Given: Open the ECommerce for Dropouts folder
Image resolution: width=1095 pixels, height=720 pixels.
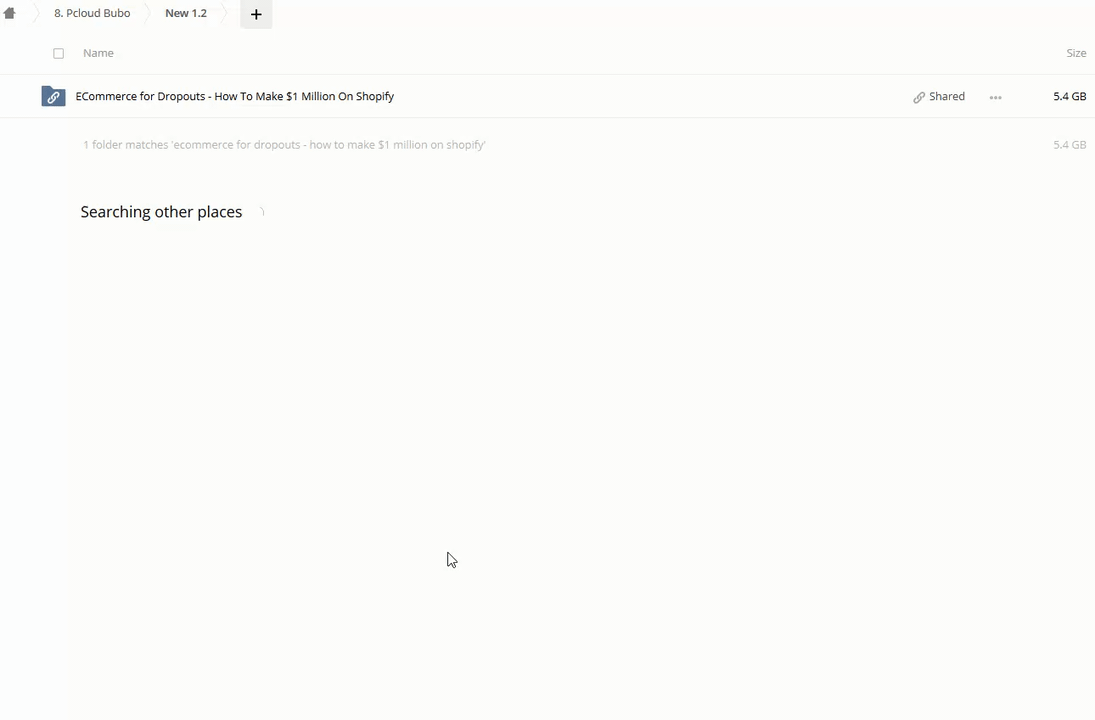Looking at the screenshot, I should pyautogui.click(x=235, y=97).
